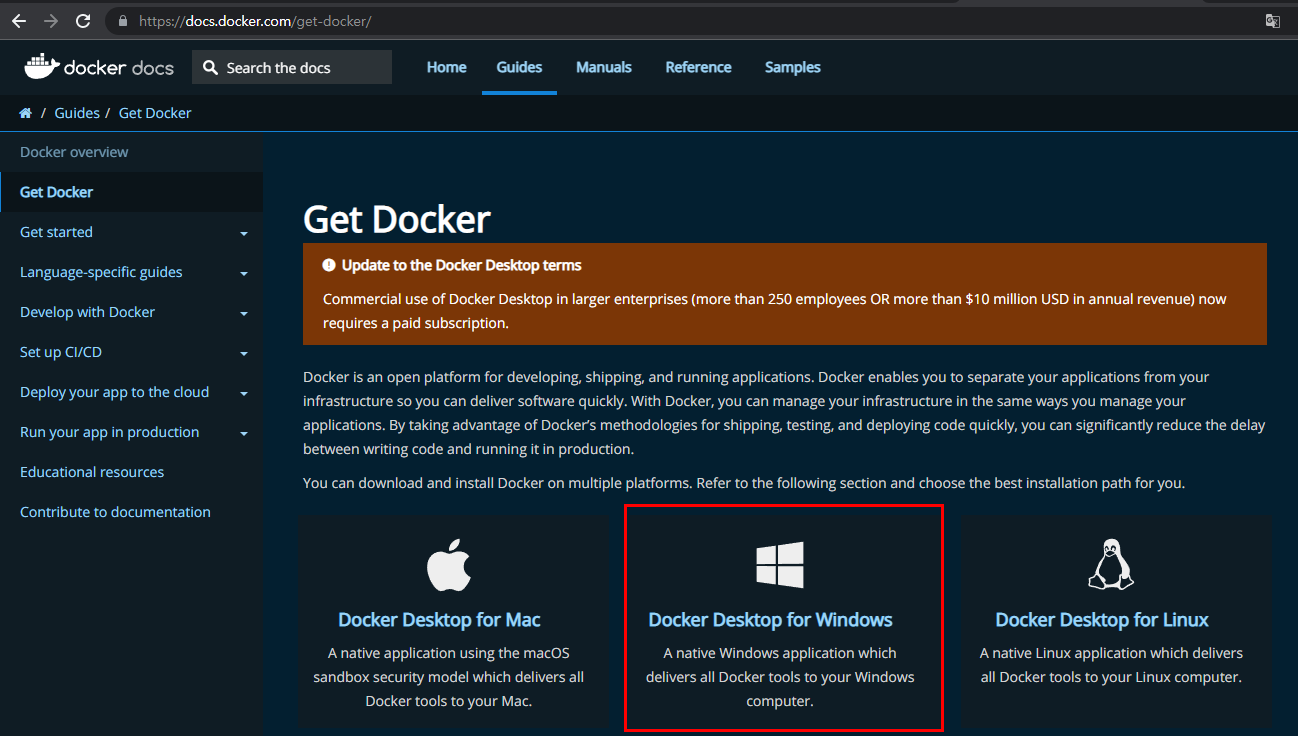Expand Deploy your app to the cloud arrow
The image size is (1298, 736).
click(x=244, y=394)
